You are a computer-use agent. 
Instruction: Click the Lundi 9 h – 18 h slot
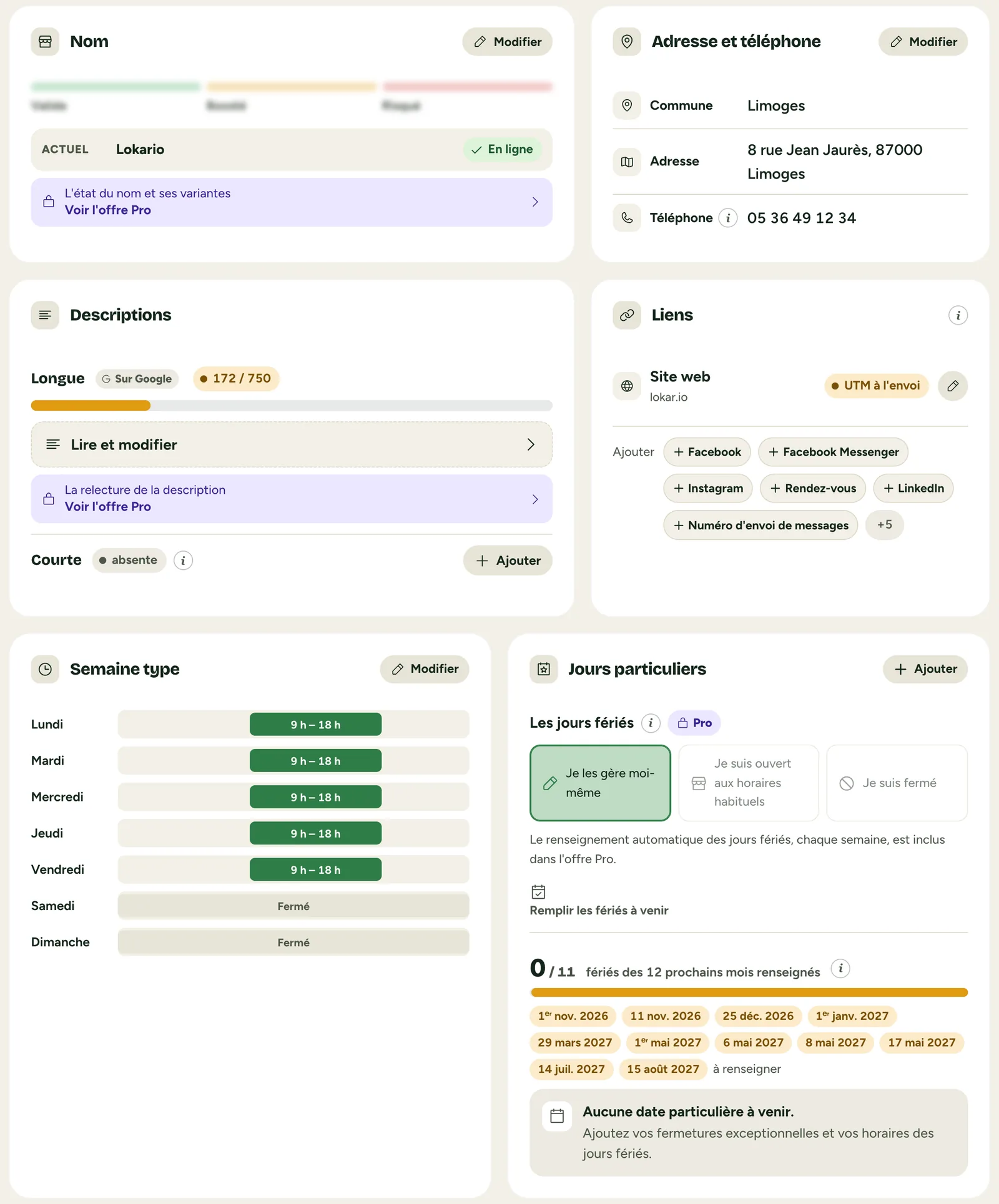tap(315, 725)
